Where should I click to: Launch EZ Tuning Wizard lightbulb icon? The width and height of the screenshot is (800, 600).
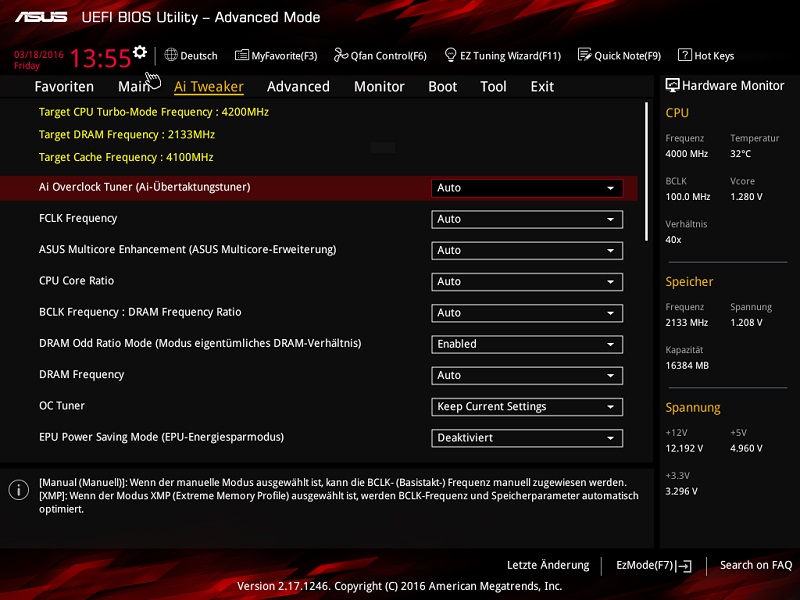[x=451, y=55]
